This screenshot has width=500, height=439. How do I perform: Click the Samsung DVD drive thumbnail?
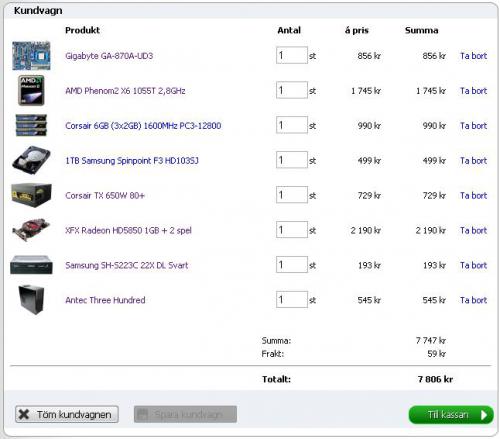(x=31, y=265)
